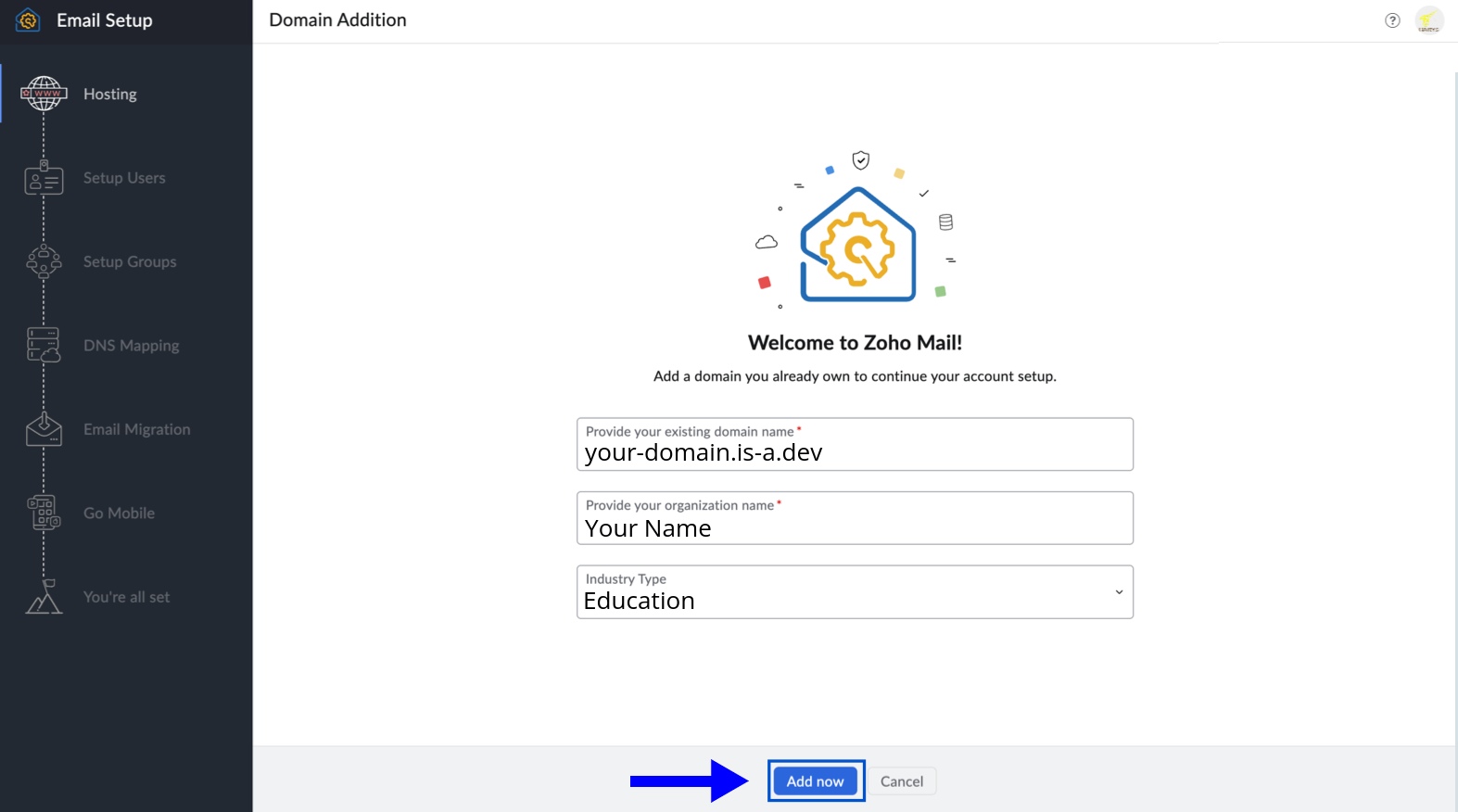
Task: Click into the organization name field
Action: click(x=854, y=527)
